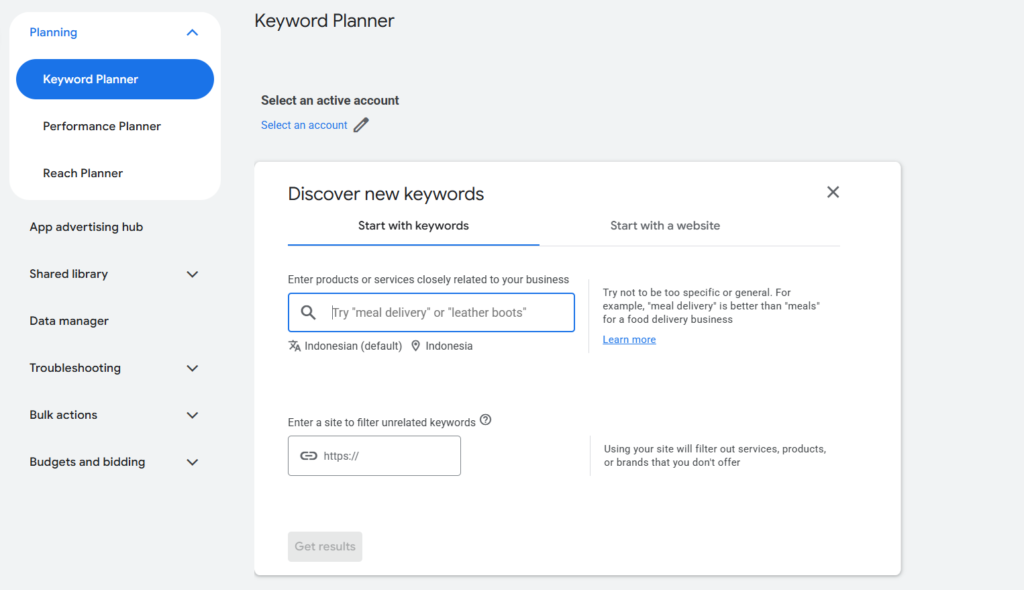Click the Planning section heading
The height and width of the screenshot is (590, 1024).
point(54,32)
